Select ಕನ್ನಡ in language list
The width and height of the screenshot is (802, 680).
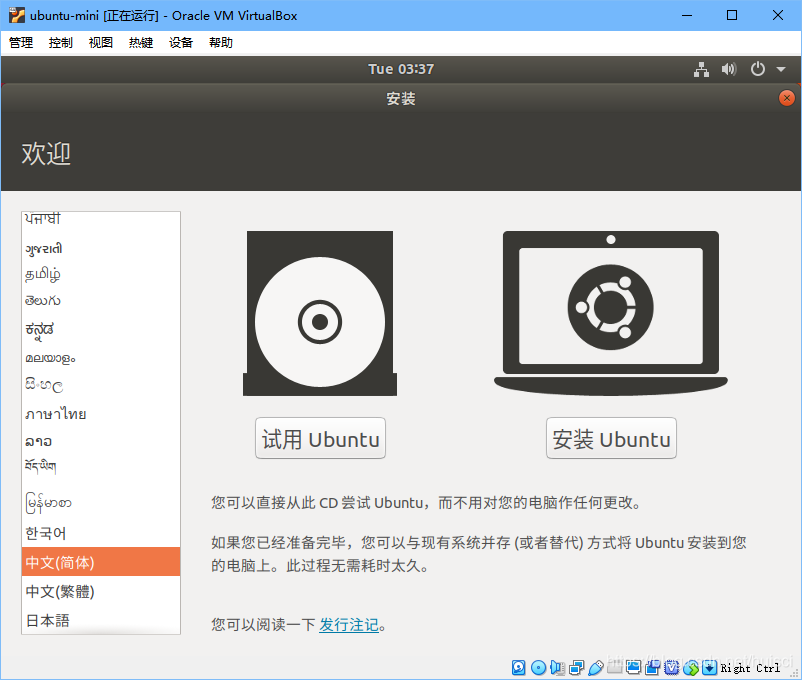[x=101, y=330]
